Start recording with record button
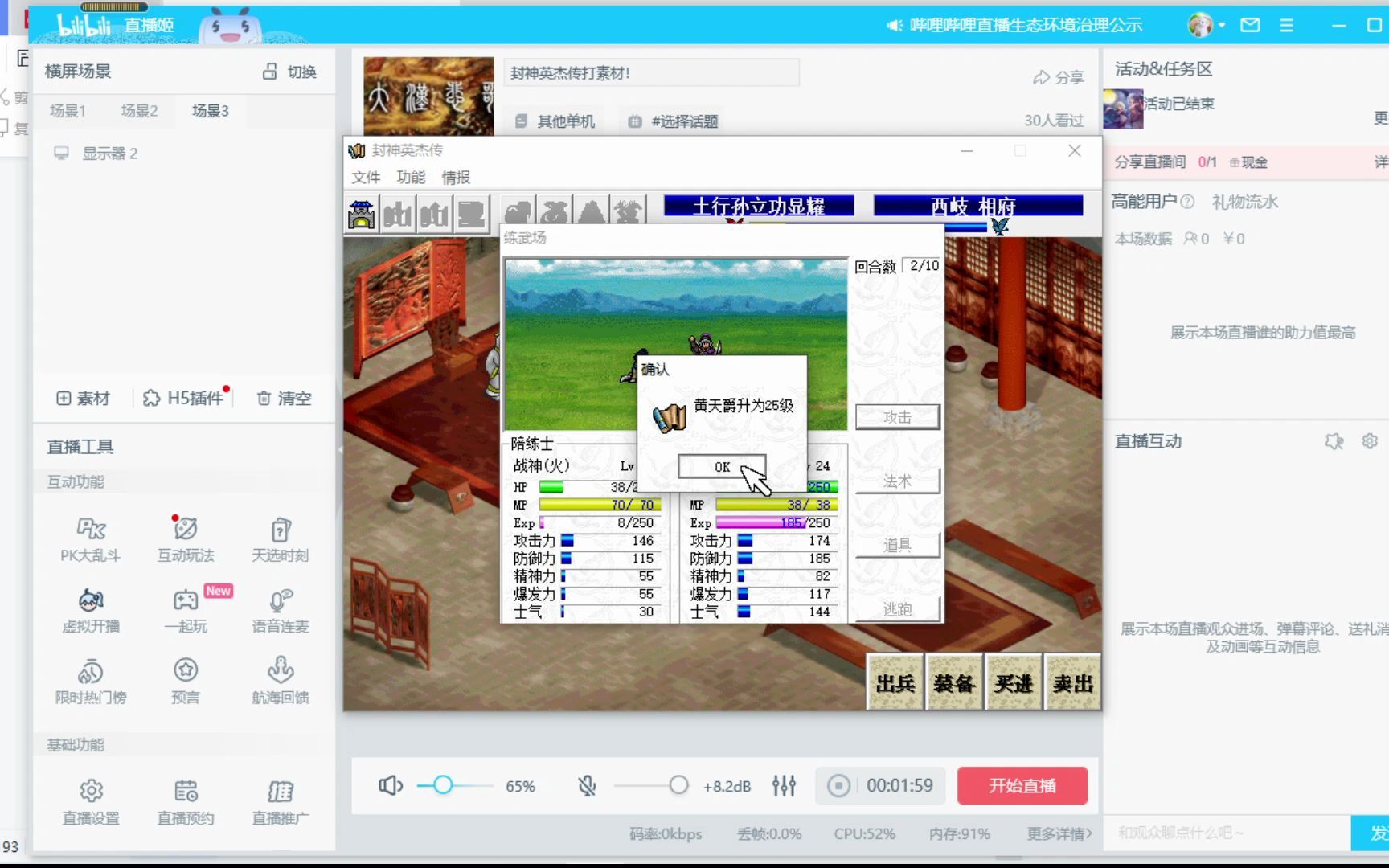This screenshot has height=868, width=1389. point(838,785)
